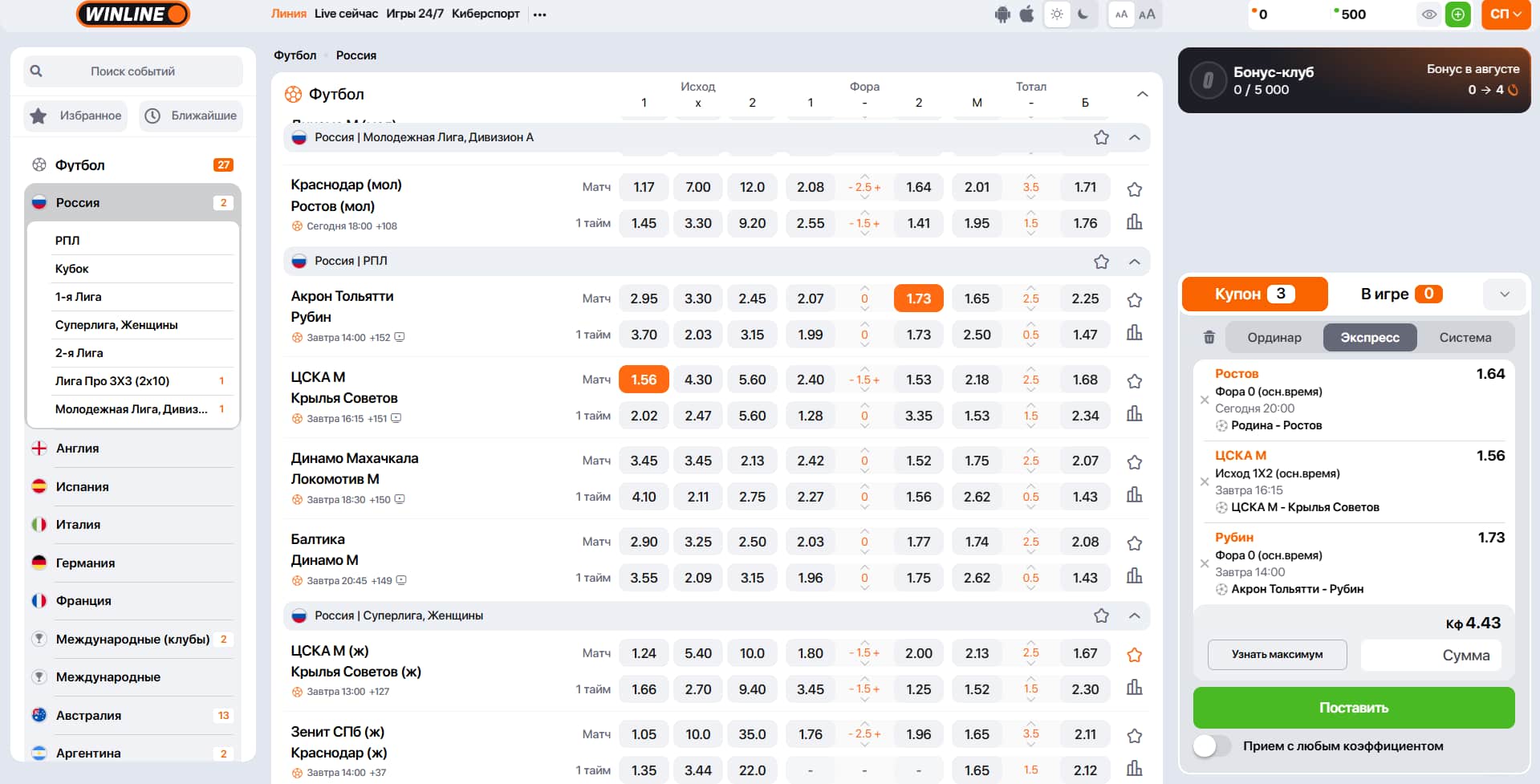This screenshot has height=784, width=1540.
Task: Click the Winline logo
Action: [x=133, y=14]
